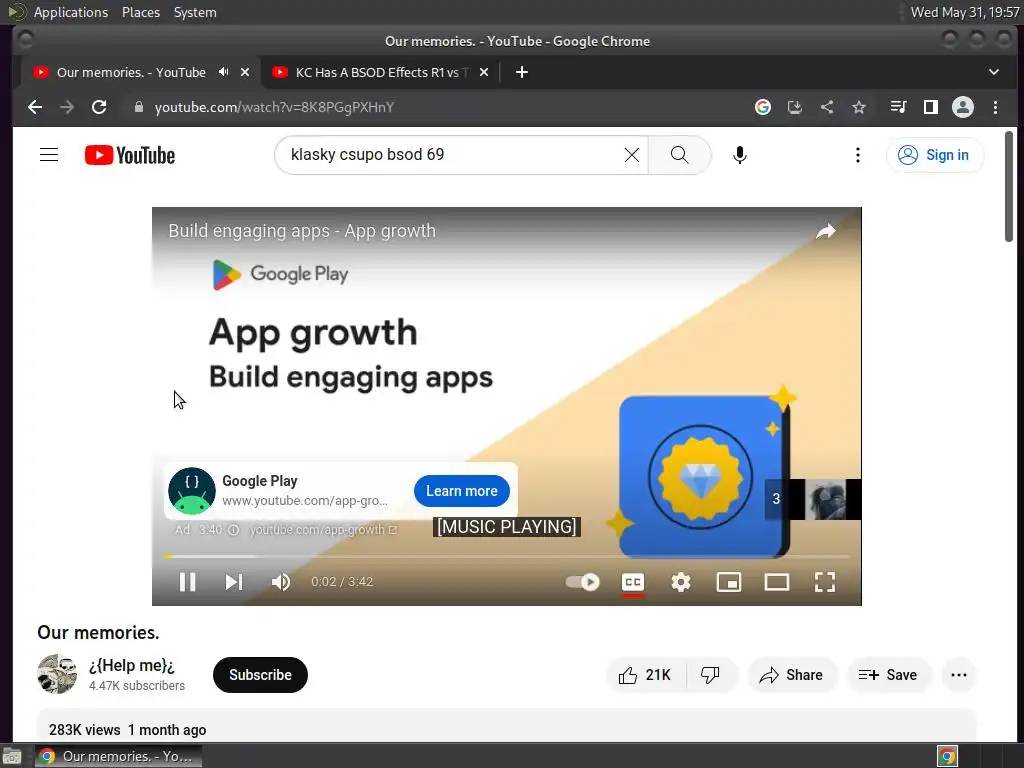The width and height of the screenshot is (1024, 768).
Task: Skip to the next video
Action: coord(234,582)
